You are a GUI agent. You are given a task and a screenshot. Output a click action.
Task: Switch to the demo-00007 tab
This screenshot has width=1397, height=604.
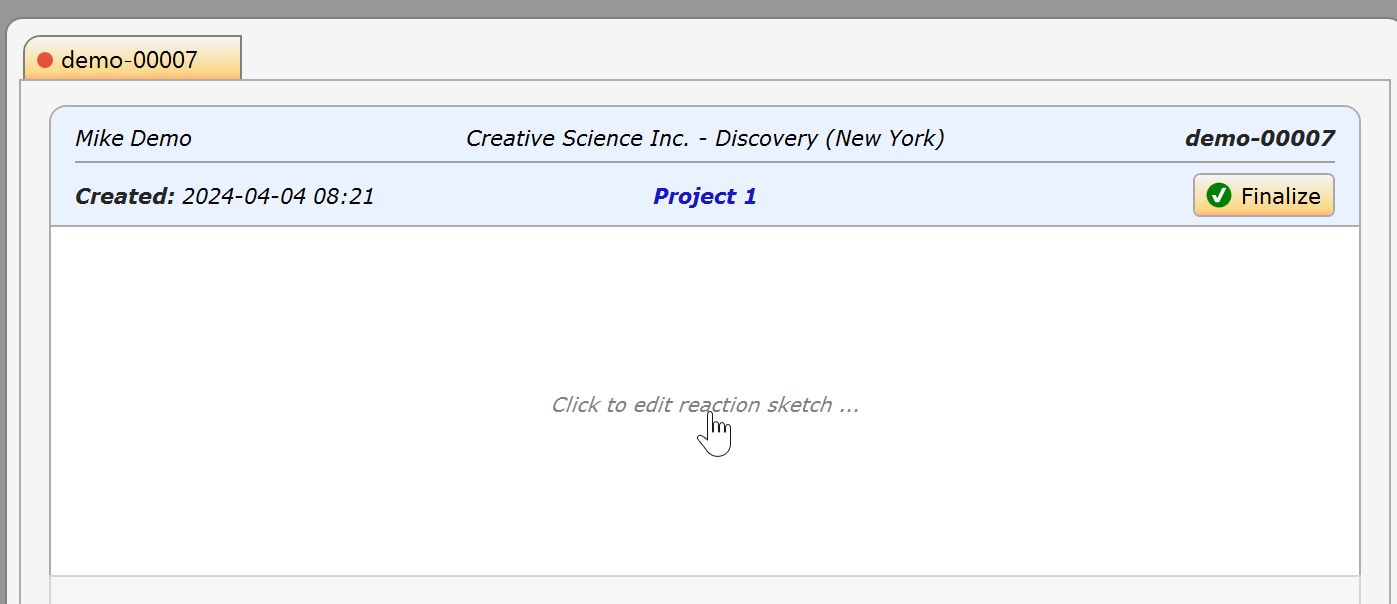[132, 59]
